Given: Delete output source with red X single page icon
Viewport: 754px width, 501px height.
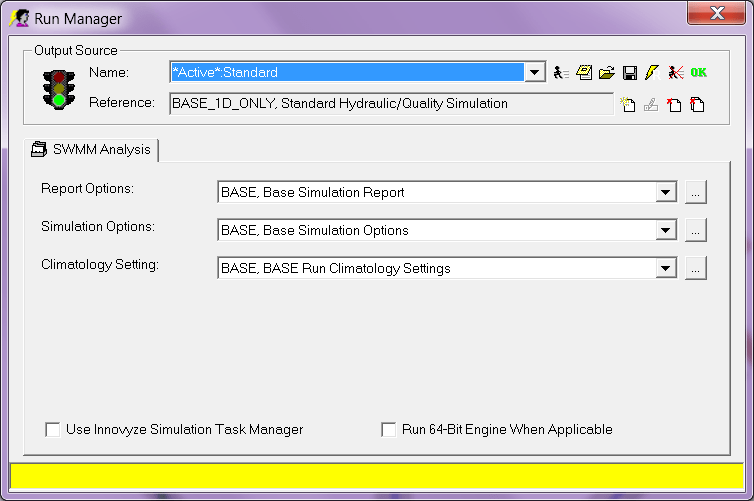Looking at the screenshot, I should click(674, 104).
